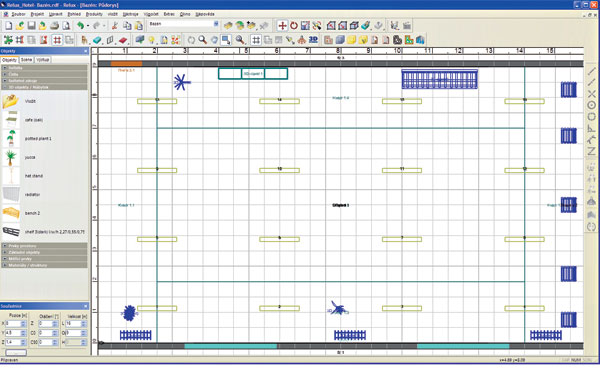600x370 pixels.
Task: Open the Soubor menu
Action: click(18, 14)
